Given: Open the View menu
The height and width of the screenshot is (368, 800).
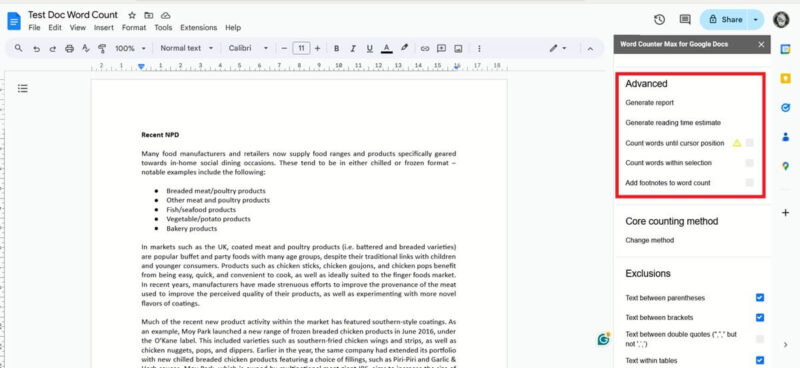Looking at the screenshot, I should pyautogui.click(x=78, y=28).
